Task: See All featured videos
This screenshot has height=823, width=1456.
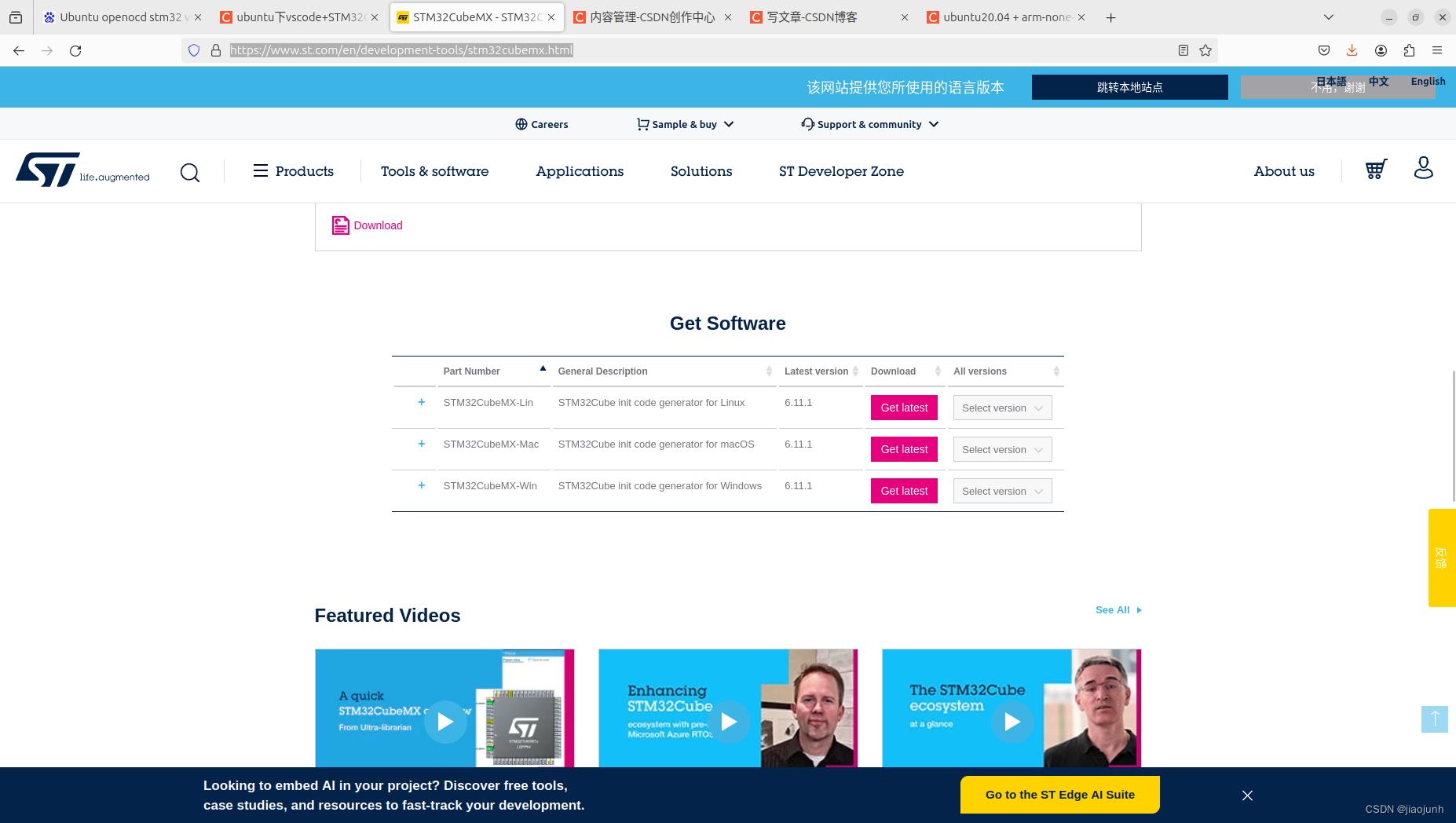Action: [1118, 610]
